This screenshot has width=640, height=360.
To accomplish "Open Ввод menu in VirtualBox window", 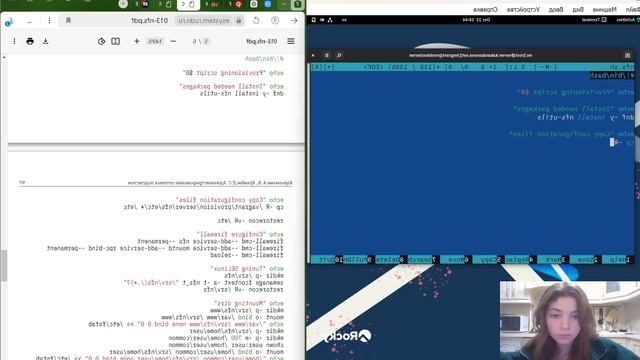I will click(x=556, y=9).
